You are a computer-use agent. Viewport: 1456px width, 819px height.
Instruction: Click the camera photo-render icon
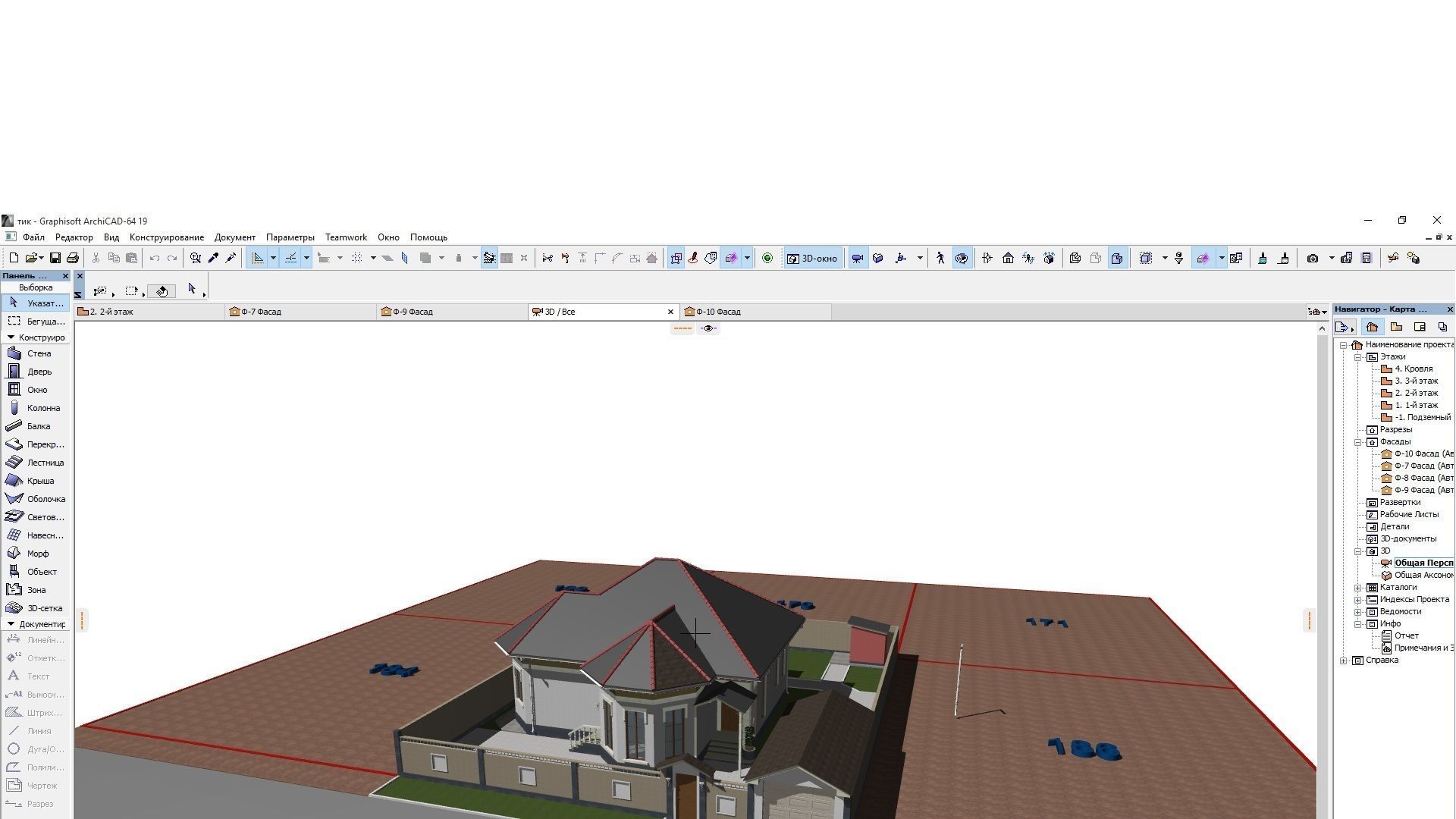tap(1313, 259)
